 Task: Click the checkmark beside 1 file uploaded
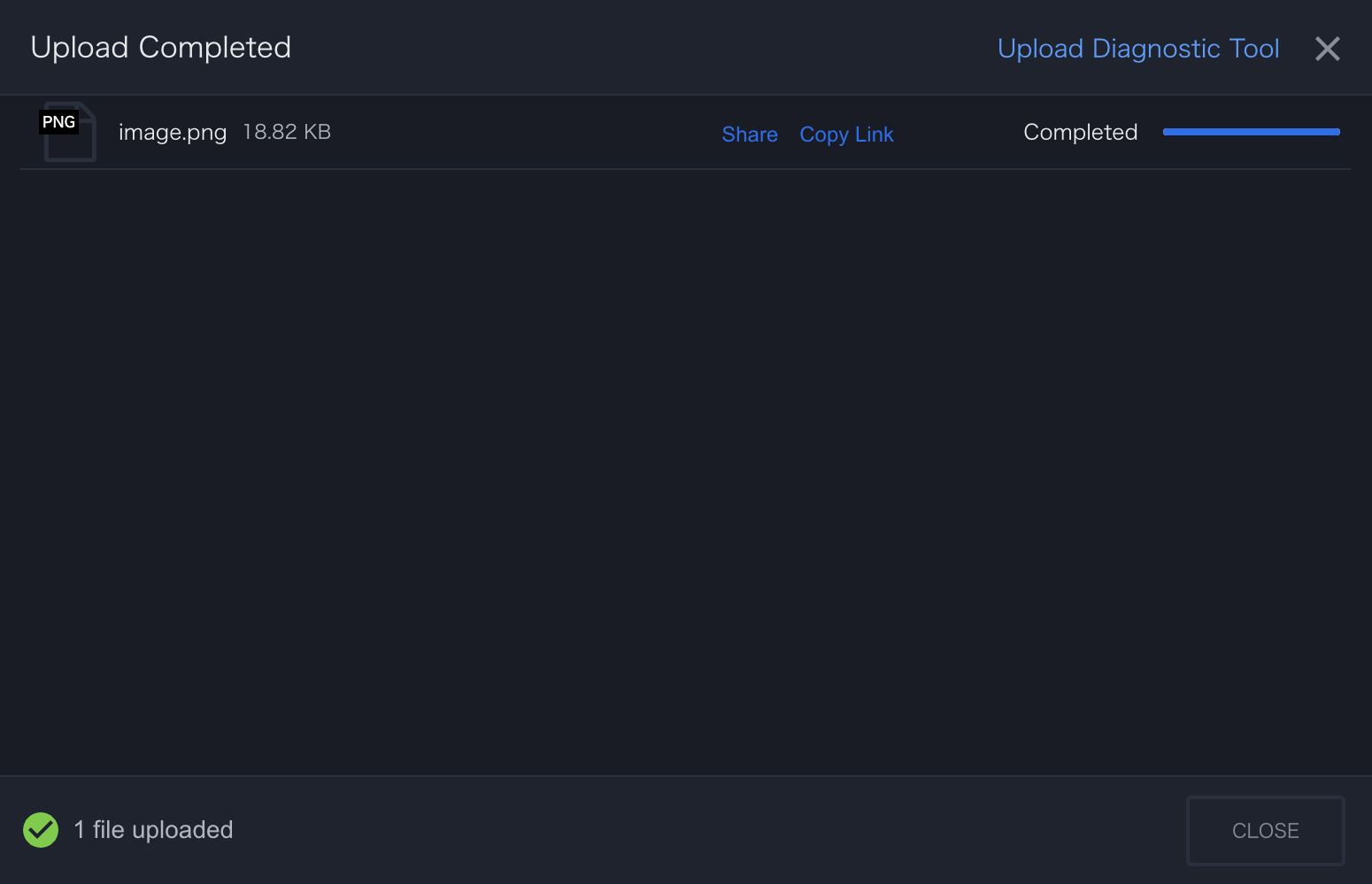(40, 829)
